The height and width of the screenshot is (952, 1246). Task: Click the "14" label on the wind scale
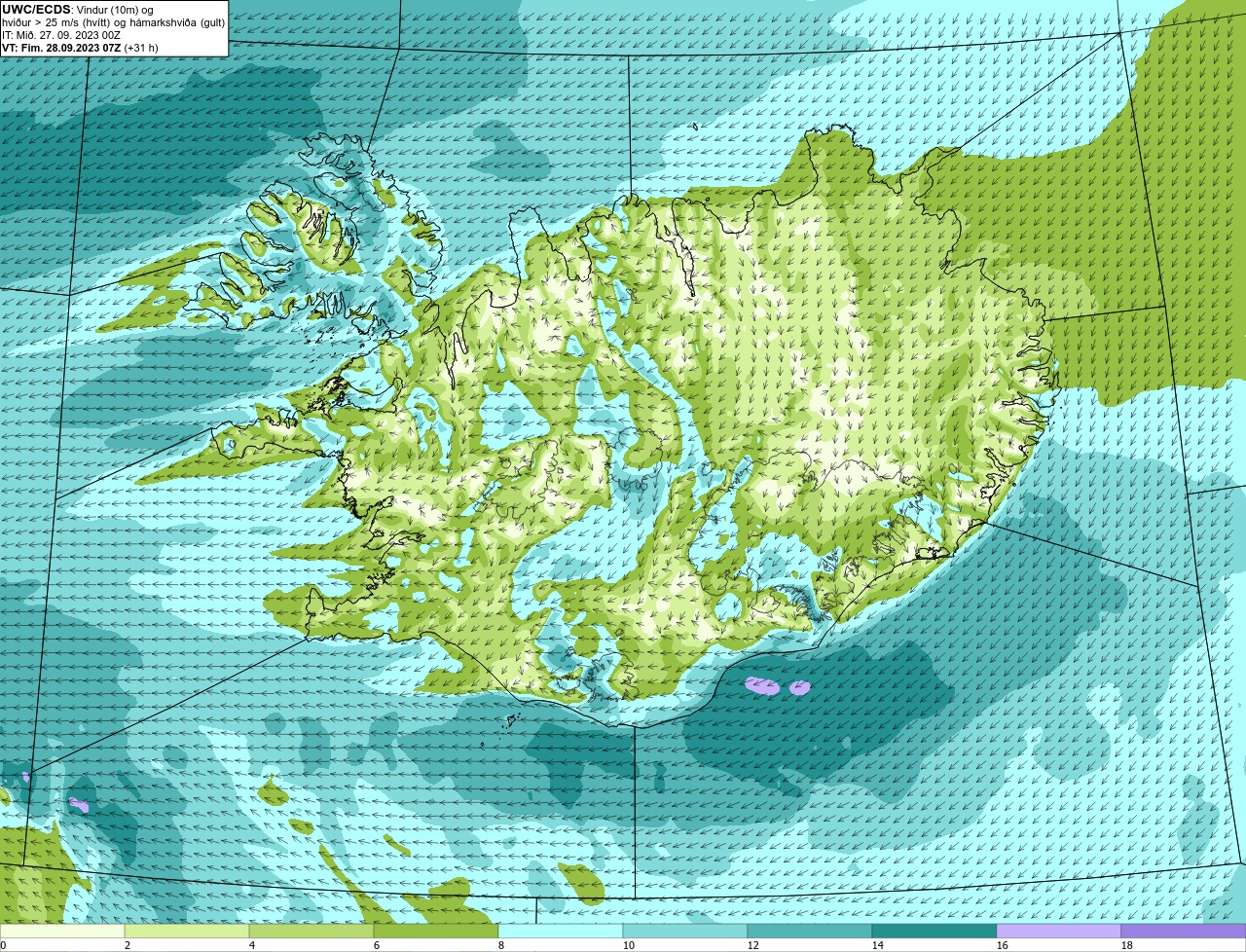pos(878,945)
